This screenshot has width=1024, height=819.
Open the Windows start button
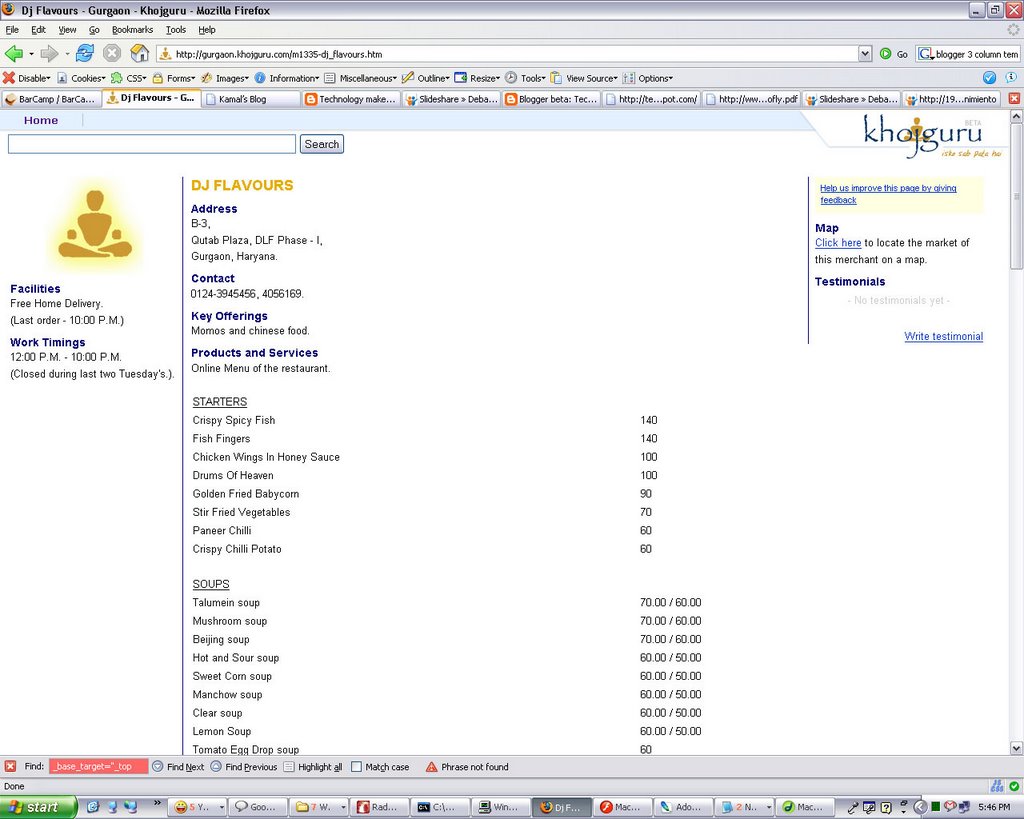39,807
